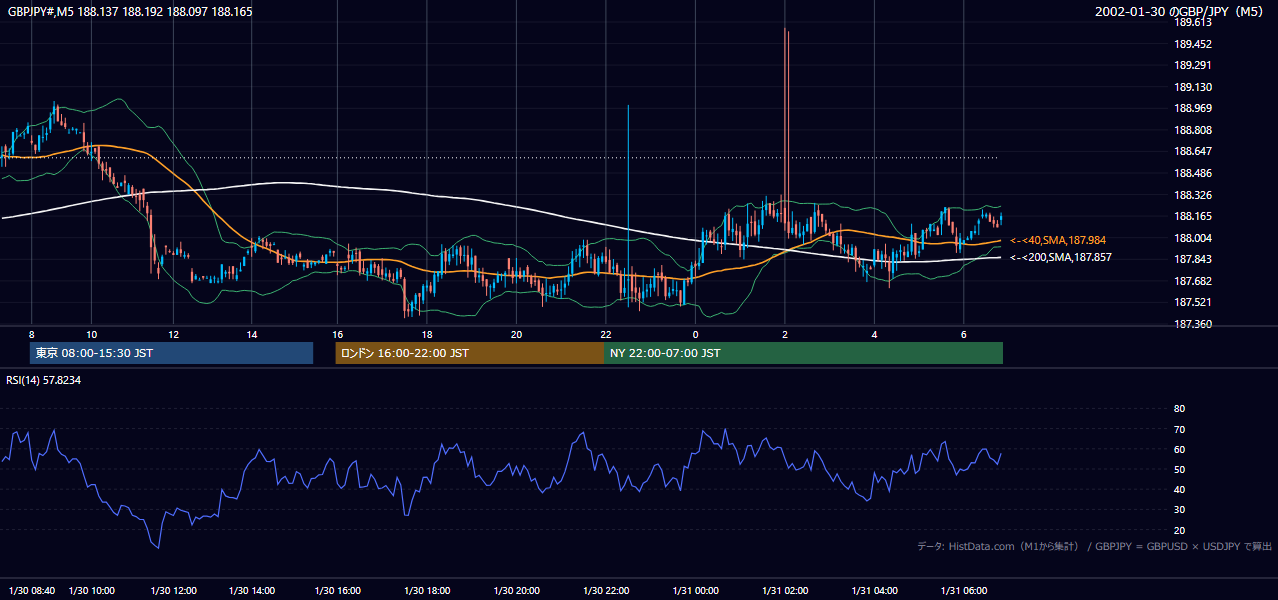Click hour label 0 under the price chart
Image resolution: width=1278 pixels, height=600 pixels.
click(695, 334)
